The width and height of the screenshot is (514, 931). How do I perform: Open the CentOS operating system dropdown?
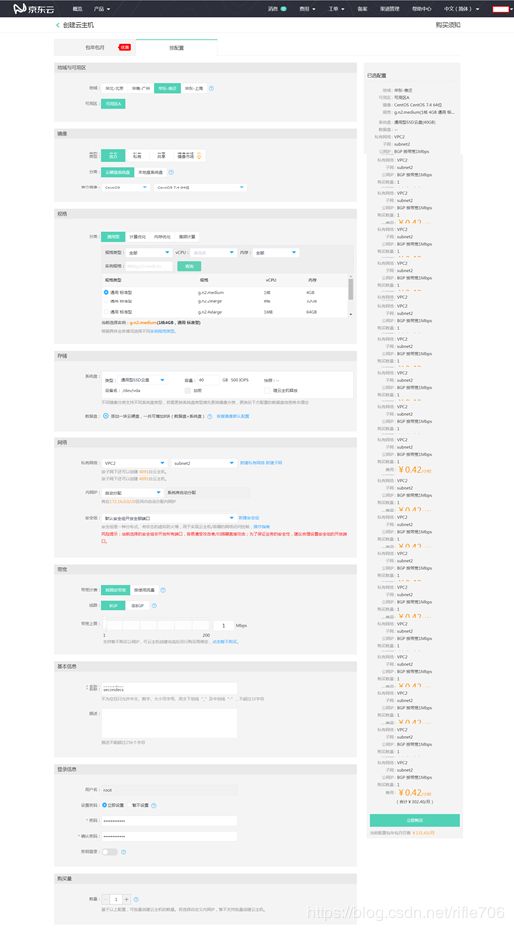click(125, 187)
